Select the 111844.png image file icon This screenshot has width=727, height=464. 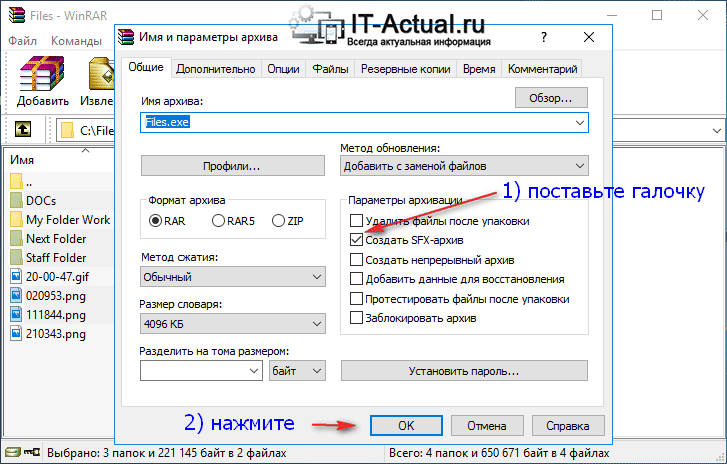point(16,315)
